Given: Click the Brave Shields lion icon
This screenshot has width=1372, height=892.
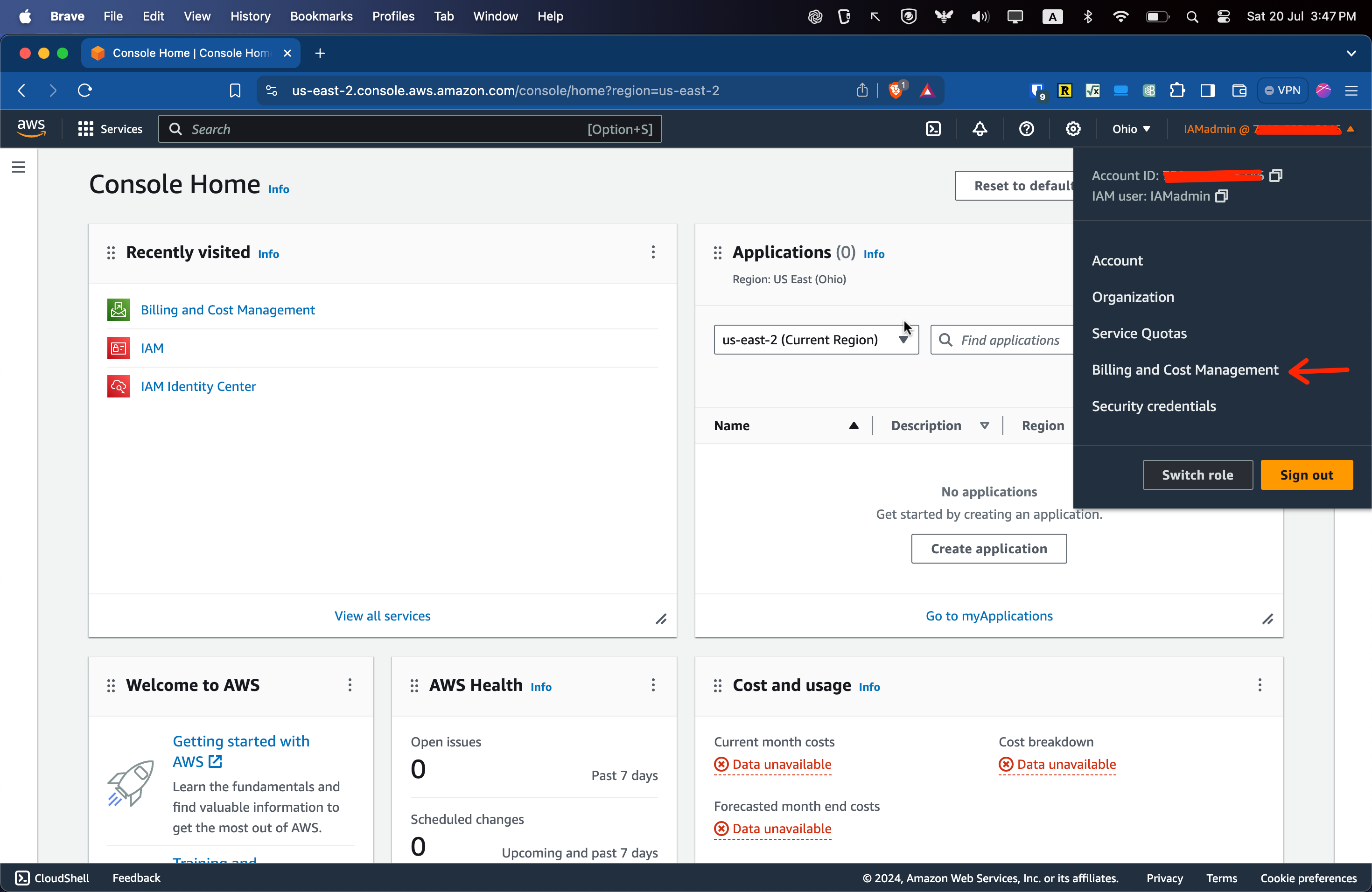Looking at the screenshot, I should [895, 91].
